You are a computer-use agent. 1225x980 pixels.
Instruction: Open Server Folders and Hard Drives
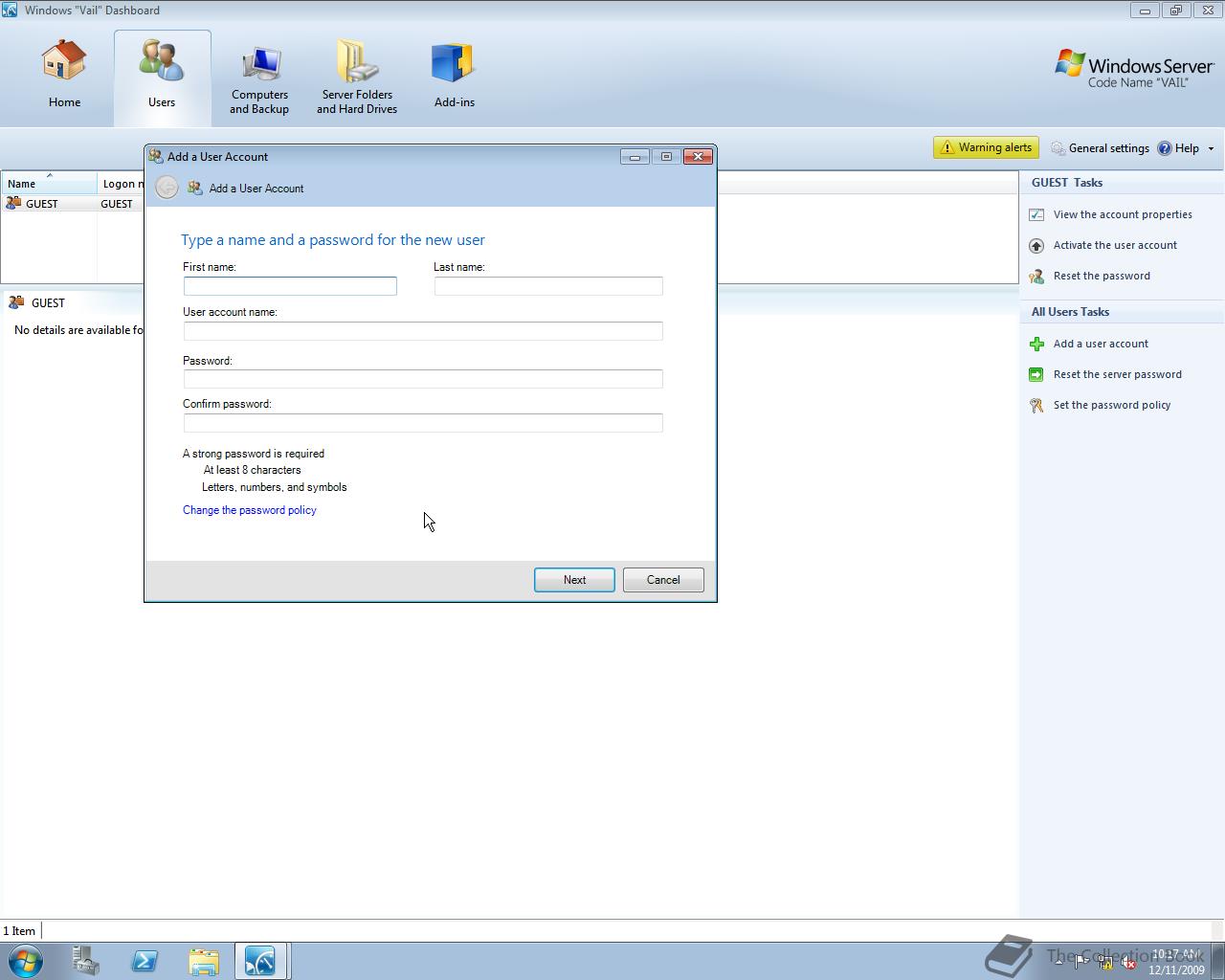click(357, 78)
